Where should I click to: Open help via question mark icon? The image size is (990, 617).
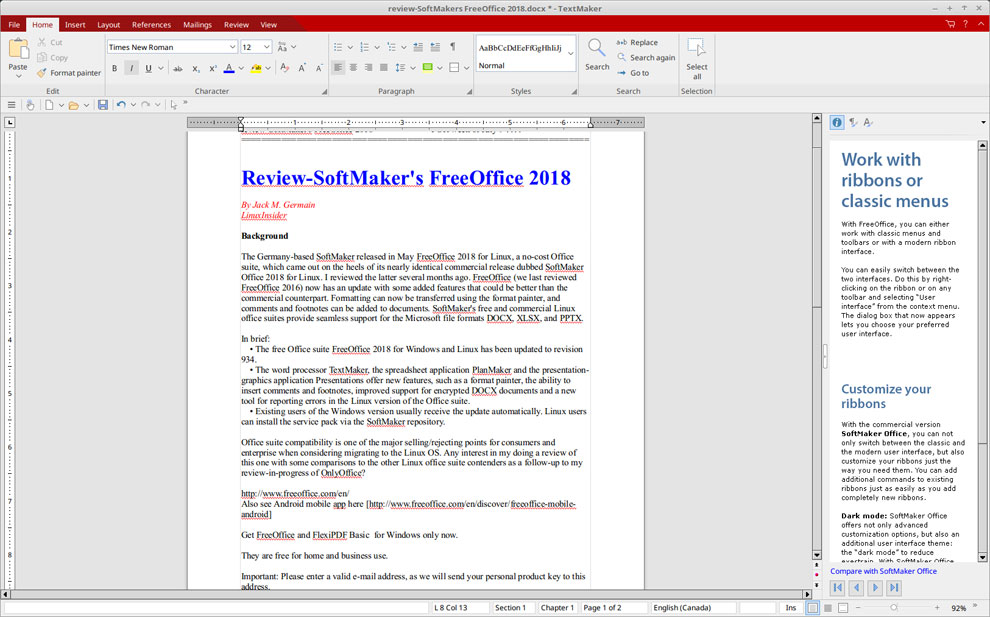965,24
